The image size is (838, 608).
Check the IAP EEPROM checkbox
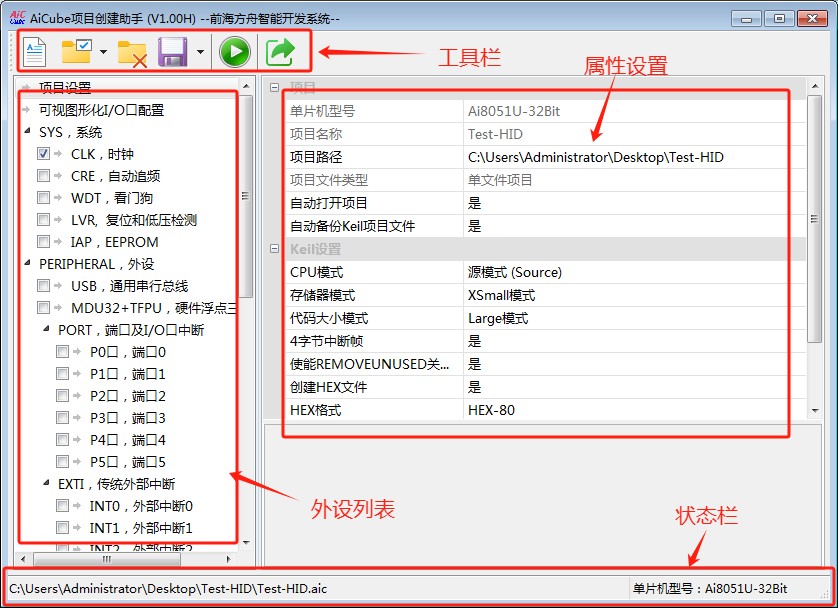pos(43,241)
